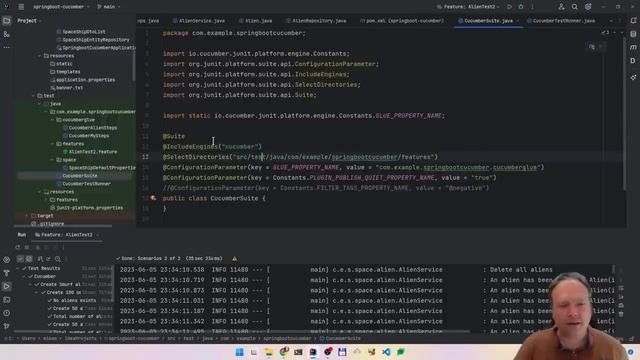Switch to pom.xml (springboot-cucumber) tab
The width and height of the screenshot is (640, 360).
tap(402, 21)
